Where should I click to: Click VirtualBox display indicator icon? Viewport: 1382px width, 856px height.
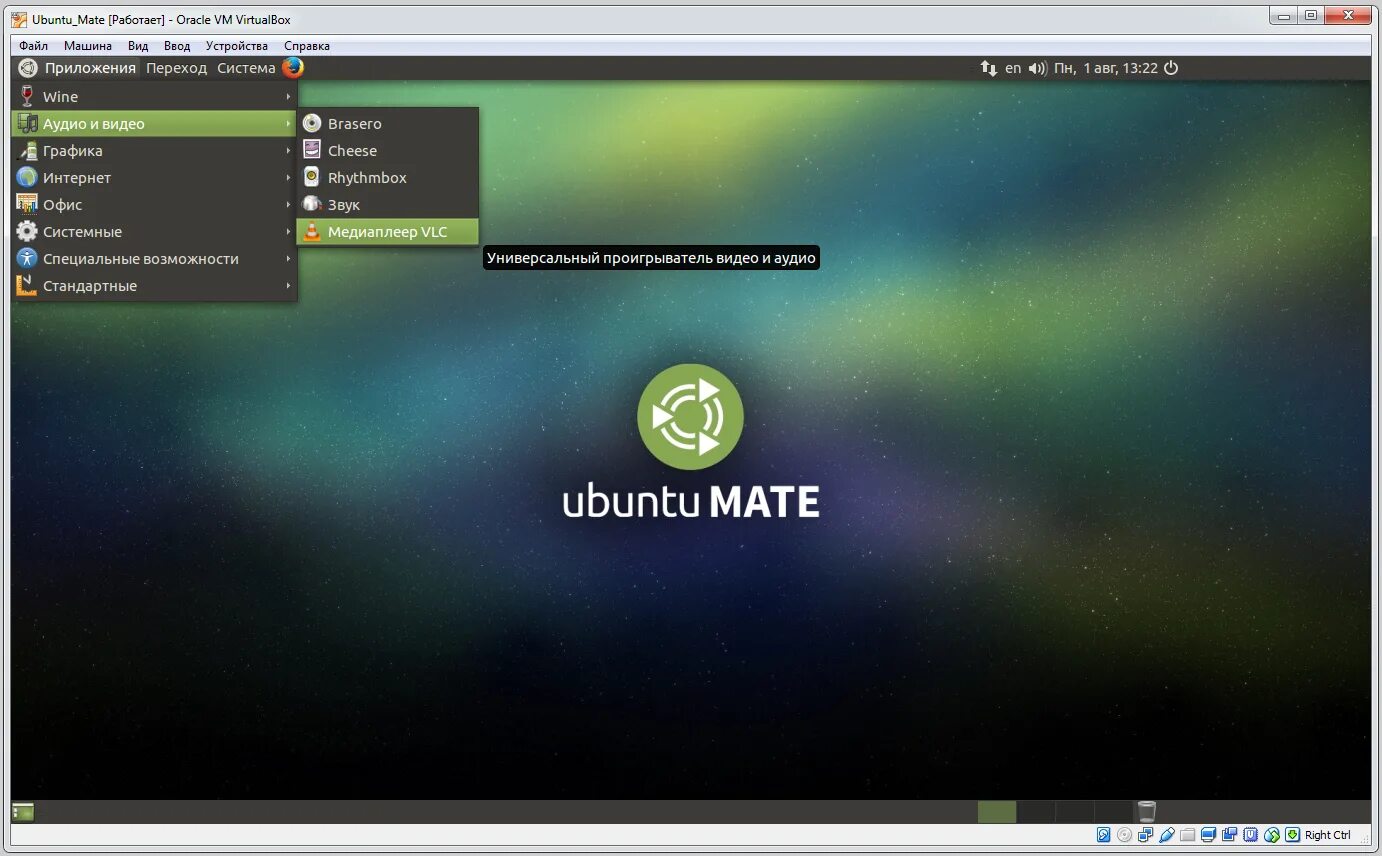tap(1208, 835)
